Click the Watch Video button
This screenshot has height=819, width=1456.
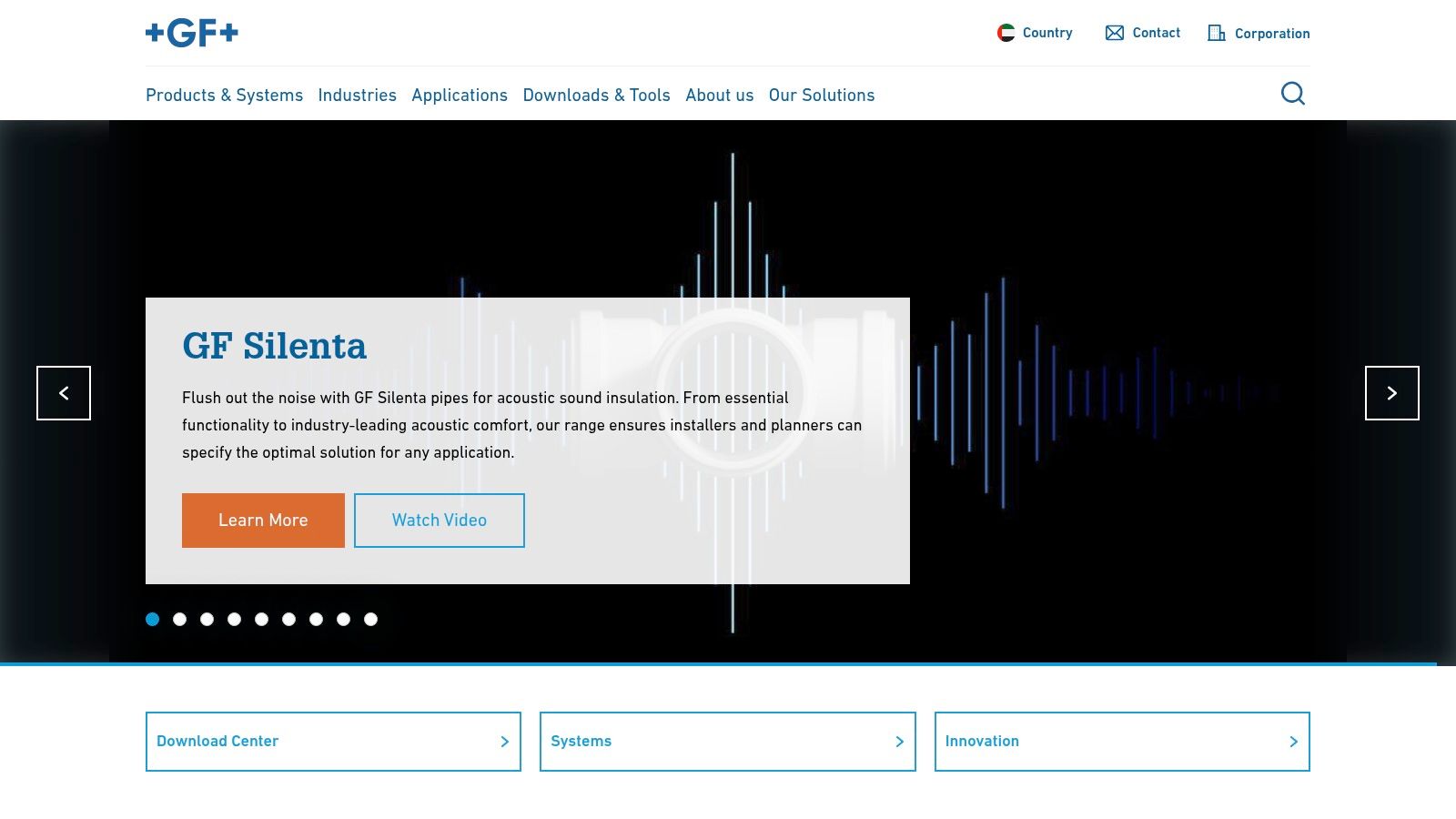tap(440, 521)
